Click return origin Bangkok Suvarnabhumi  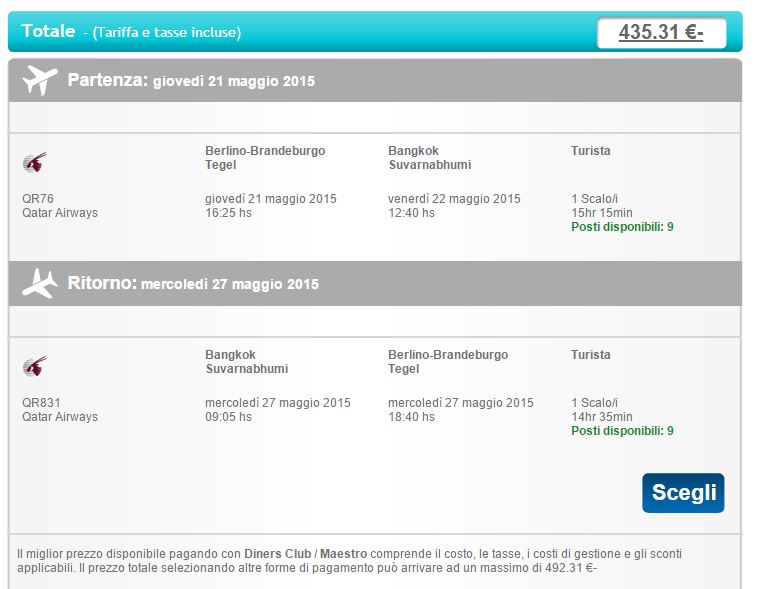coord(247,362)
